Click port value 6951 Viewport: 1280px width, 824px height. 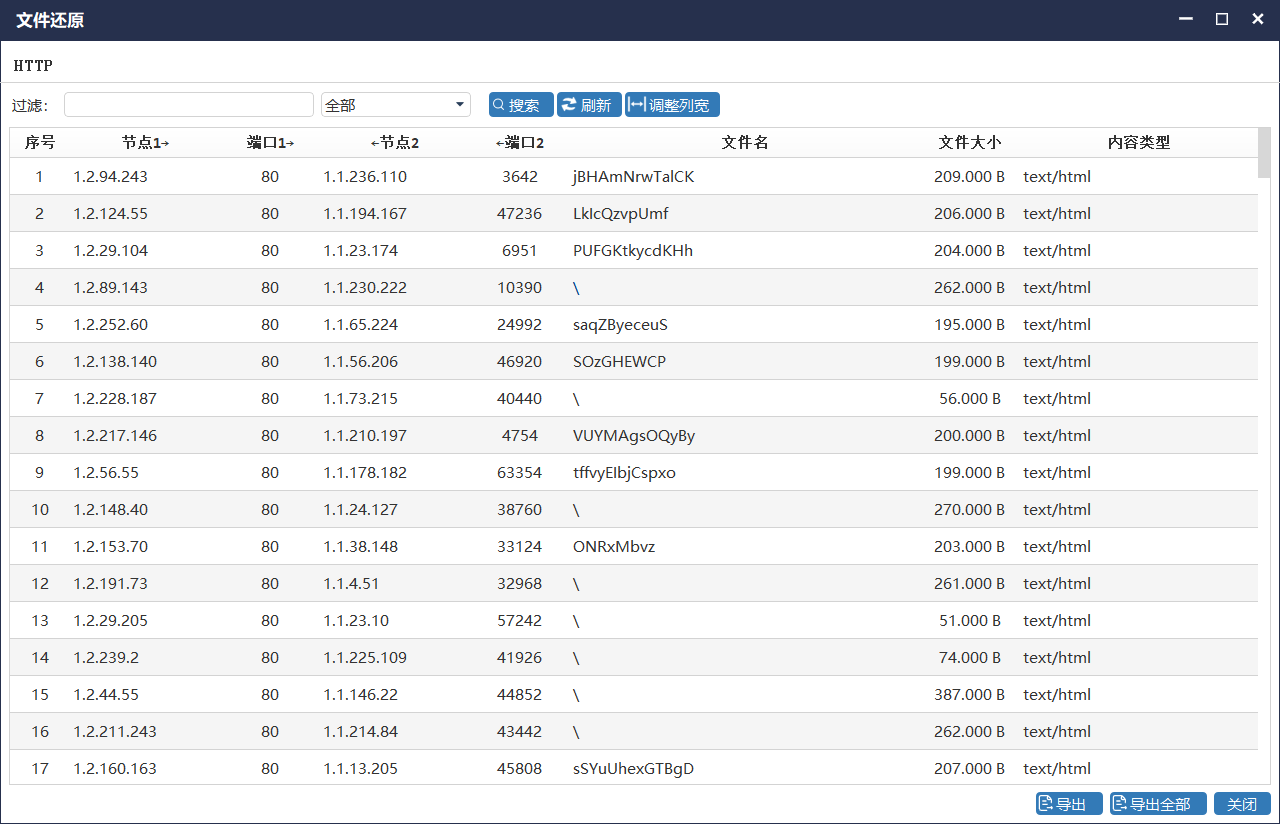(520, 251)
